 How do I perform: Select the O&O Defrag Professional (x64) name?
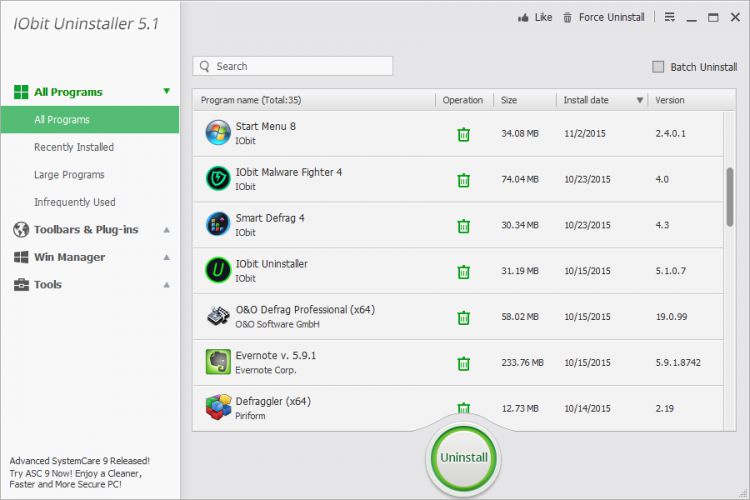305,310
